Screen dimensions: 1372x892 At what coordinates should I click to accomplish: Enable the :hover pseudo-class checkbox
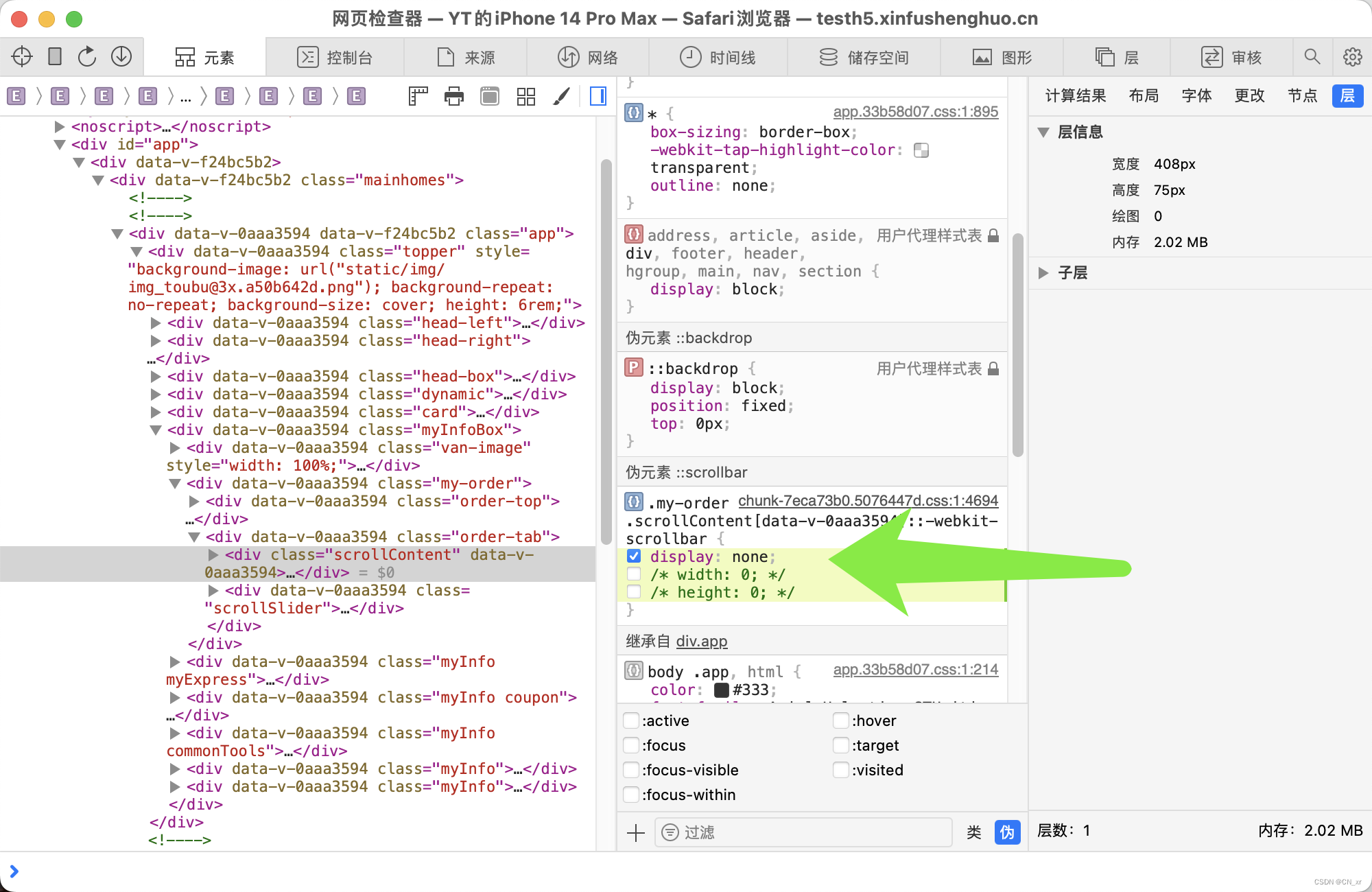(x=840, y=720)
